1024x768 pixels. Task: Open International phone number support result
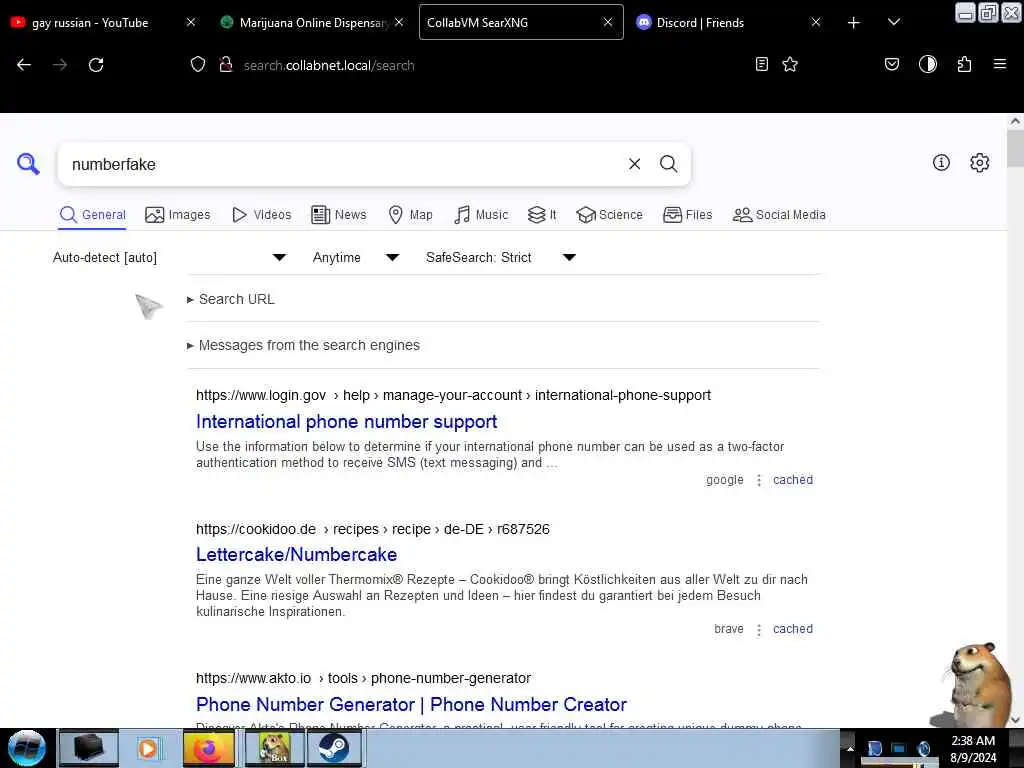[x=346, y=422]
